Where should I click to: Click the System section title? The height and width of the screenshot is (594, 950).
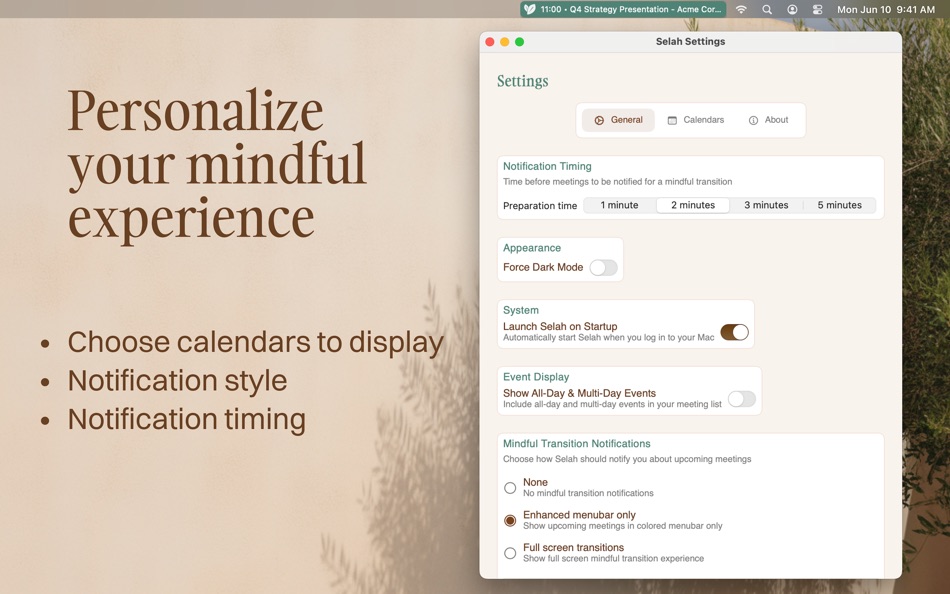tap(520, 310)
